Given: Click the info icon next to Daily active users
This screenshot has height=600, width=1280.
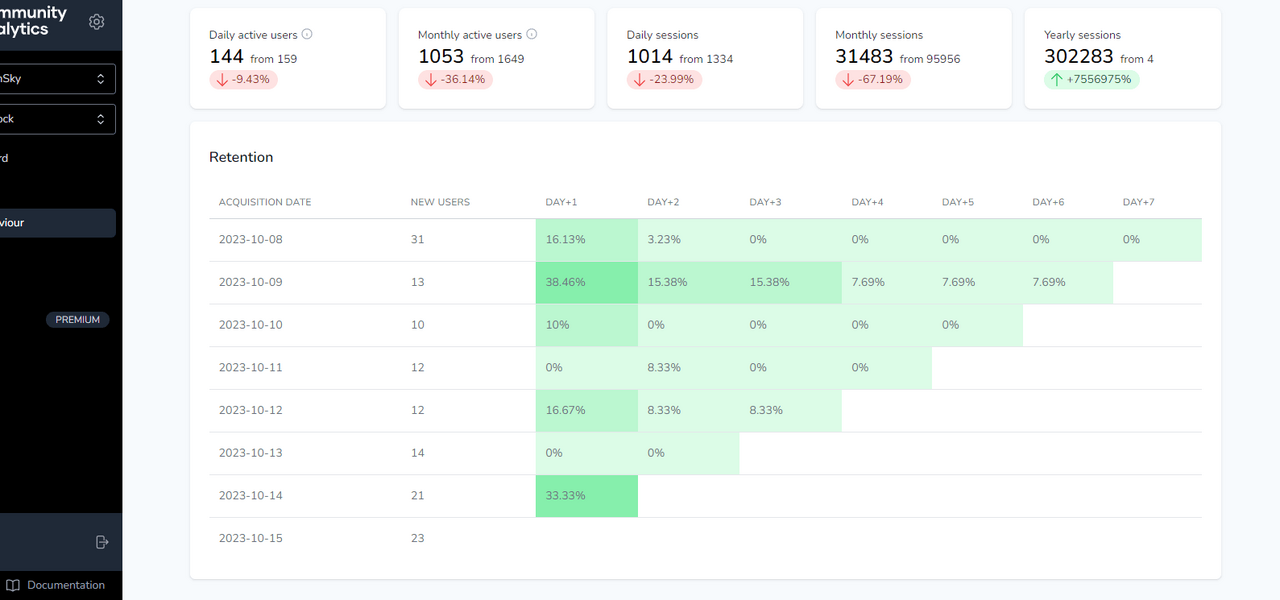Looking at the screenshot, I should (306, 34).
